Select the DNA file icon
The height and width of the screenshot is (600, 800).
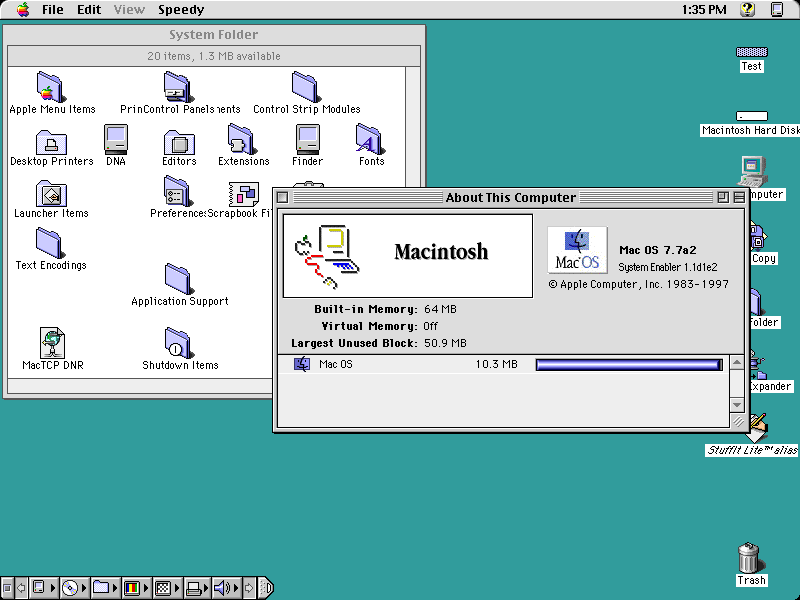pos(116,139)
